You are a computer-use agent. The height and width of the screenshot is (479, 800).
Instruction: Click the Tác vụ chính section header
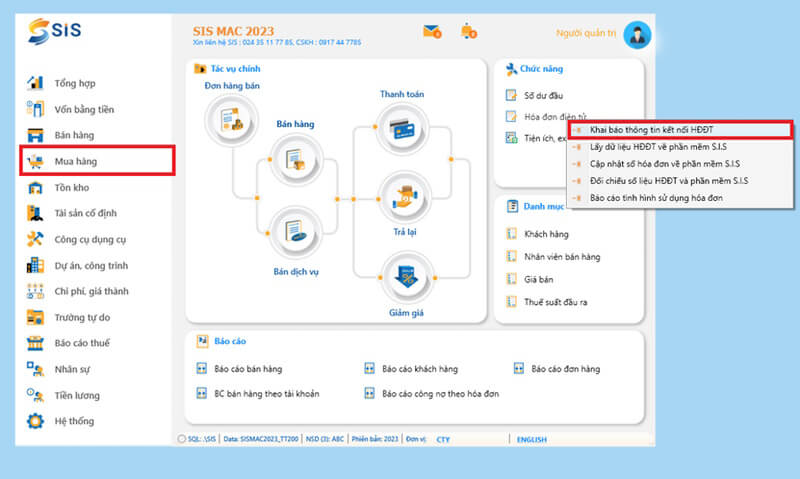click(235, 69)
